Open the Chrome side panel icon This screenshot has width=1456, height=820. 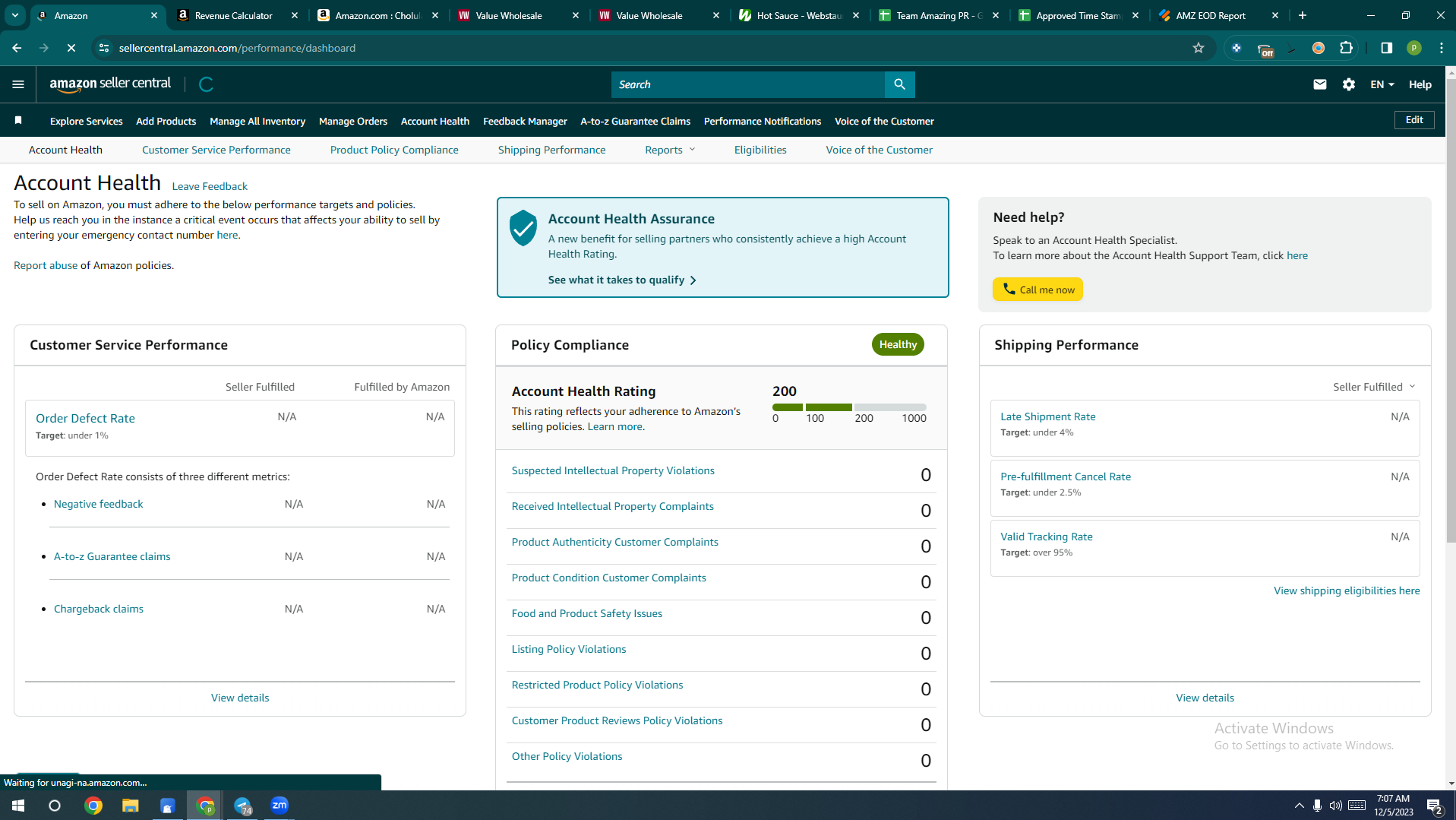[1387, 48]
